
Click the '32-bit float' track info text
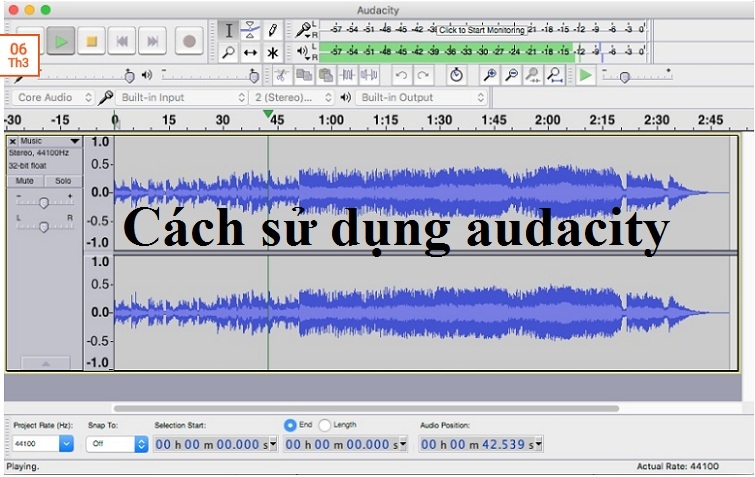pos(27,166)
